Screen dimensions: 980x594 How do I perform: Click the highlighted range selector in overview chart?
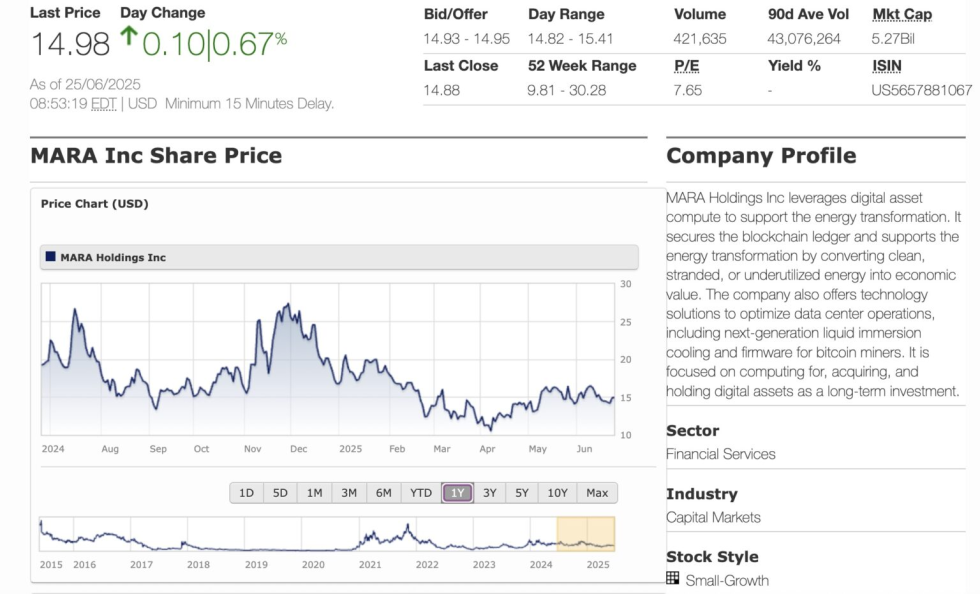[x=586, y=534]
